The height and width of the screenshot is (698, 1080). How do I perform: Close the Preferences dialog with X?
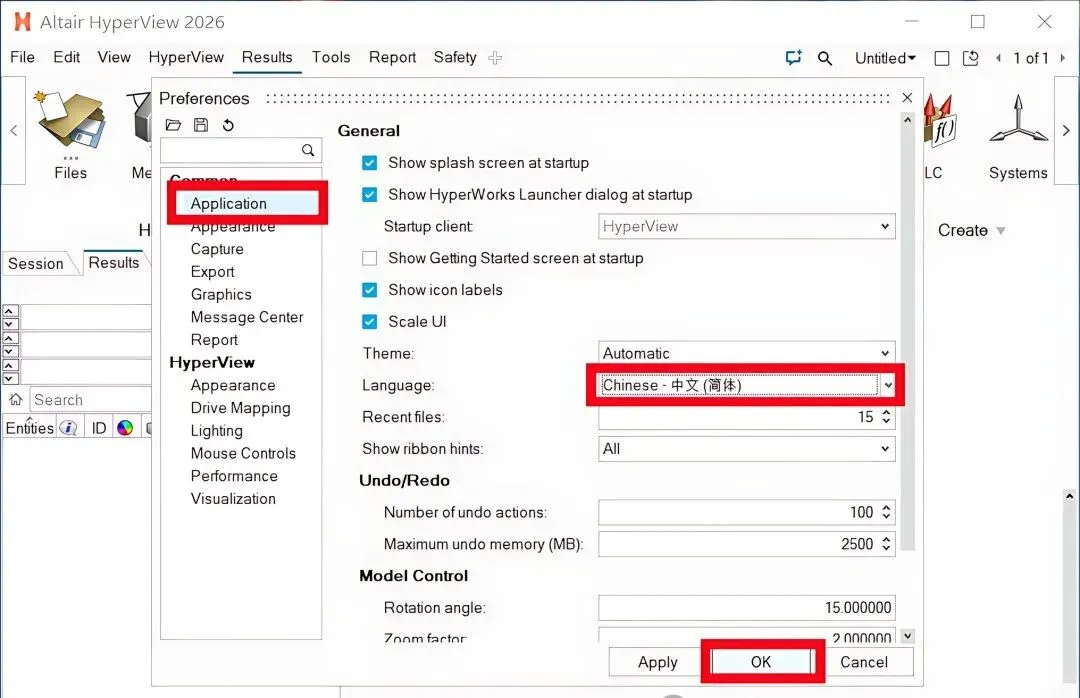point(907,98)
